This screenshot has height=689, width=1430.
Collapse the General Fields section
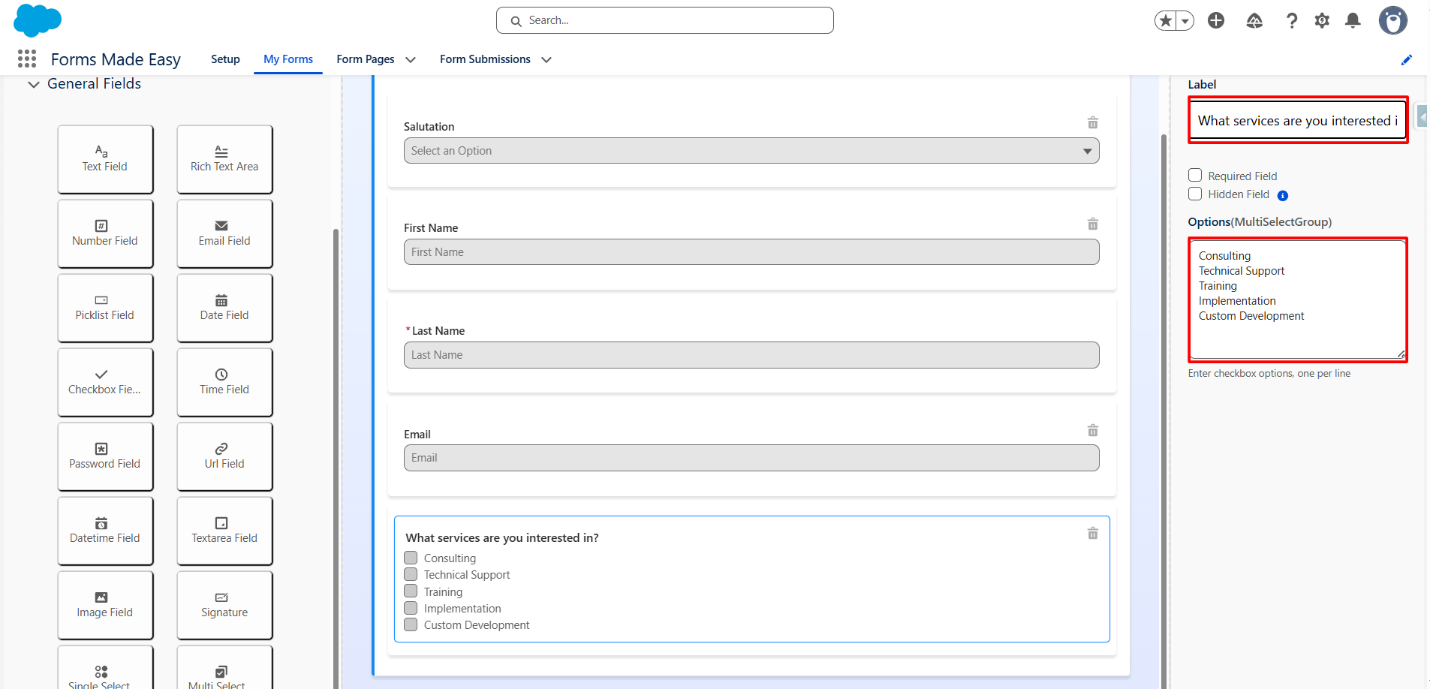[x=34, y=85]
